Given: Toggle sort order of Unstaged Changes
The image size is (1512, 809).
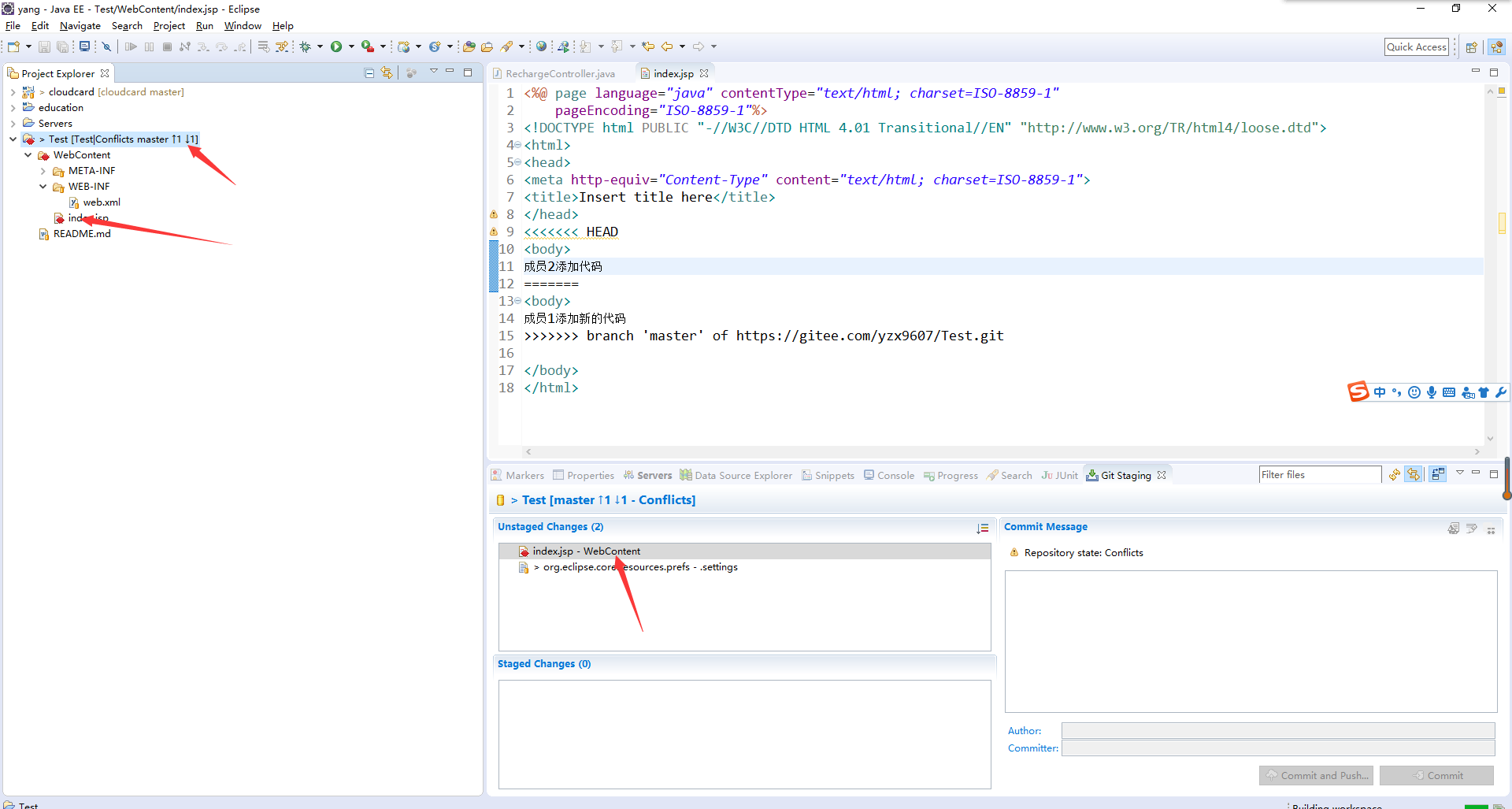Looking at the screenshot, I should 983,529.
